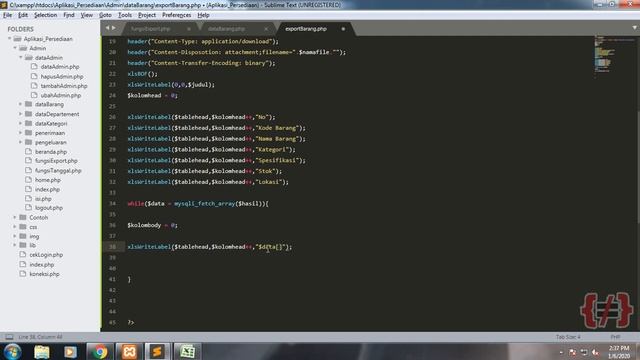Open Google Chrome from taskbar
Viewport: 640px width, 360px height.
(x=99, y=351)
